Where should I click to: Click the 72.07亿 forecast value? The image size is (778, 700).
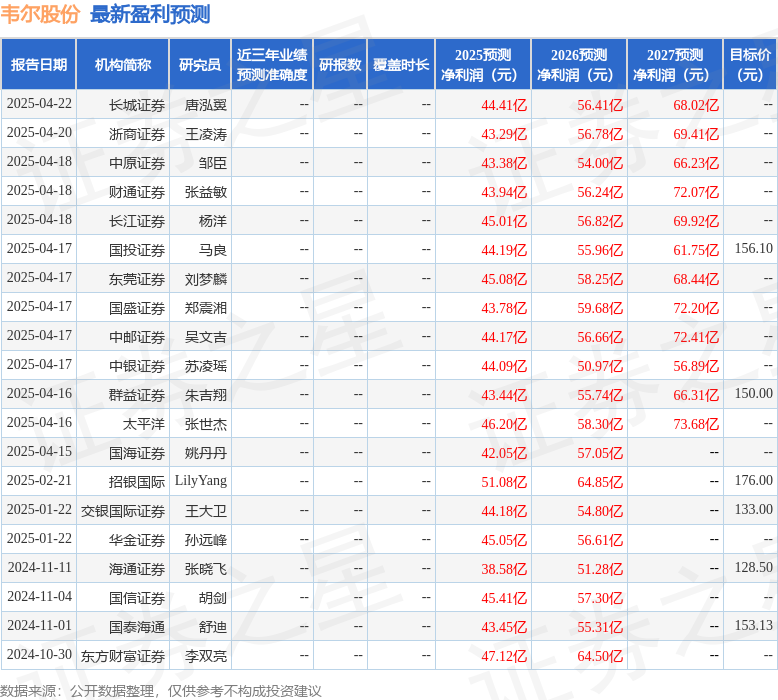pyautogui.click(x=696, y=192)
